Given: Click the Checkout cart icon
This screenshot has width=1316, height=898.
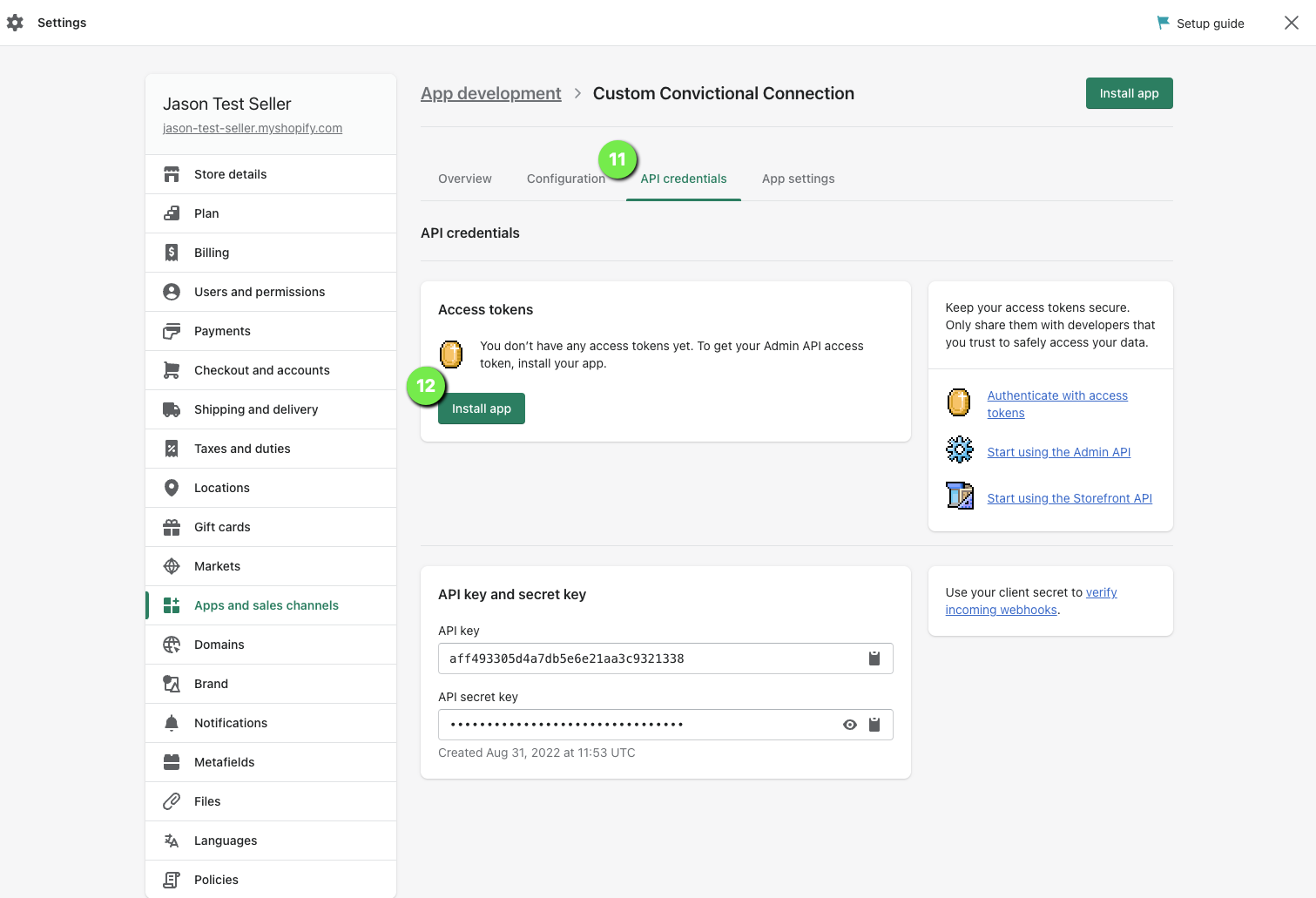Looking at the screenshot, I should tap(172, 370).
